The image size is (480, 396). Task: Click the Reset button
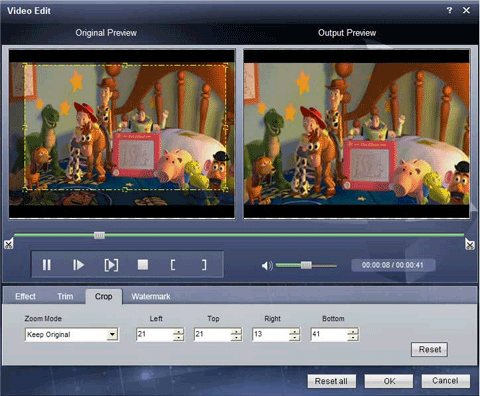click(x=429, y=349)
